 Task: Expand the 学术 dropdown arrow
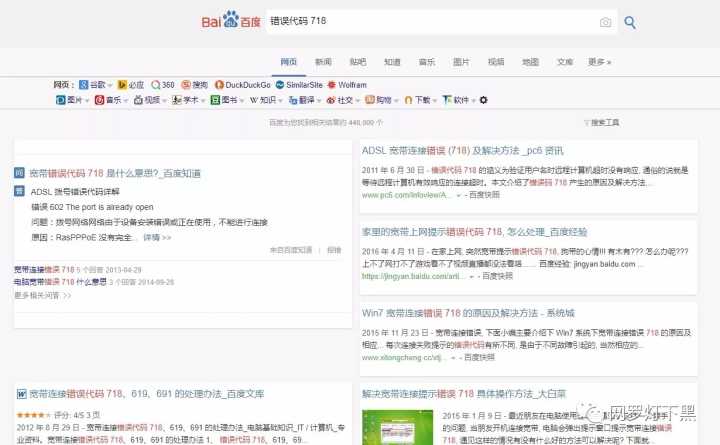pyautogui.click(x=202, y=100)
